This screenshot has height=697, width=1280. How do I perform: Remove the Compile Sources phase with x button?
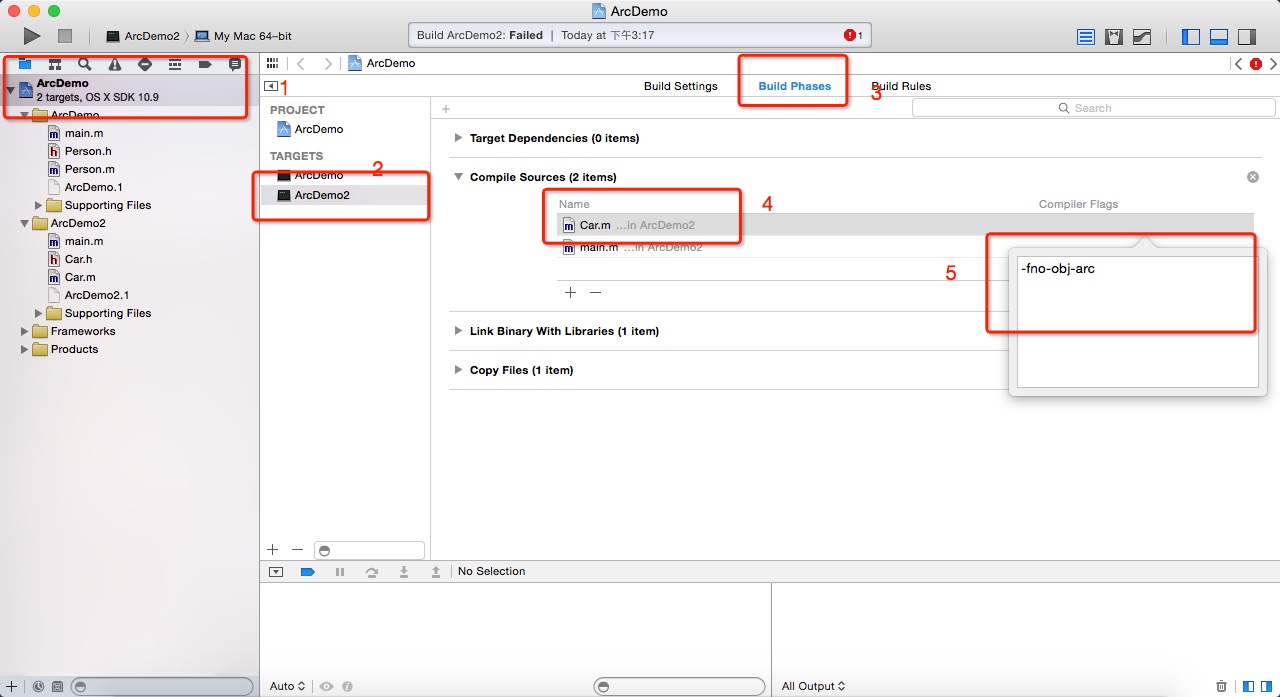(x=1253, y=177)
